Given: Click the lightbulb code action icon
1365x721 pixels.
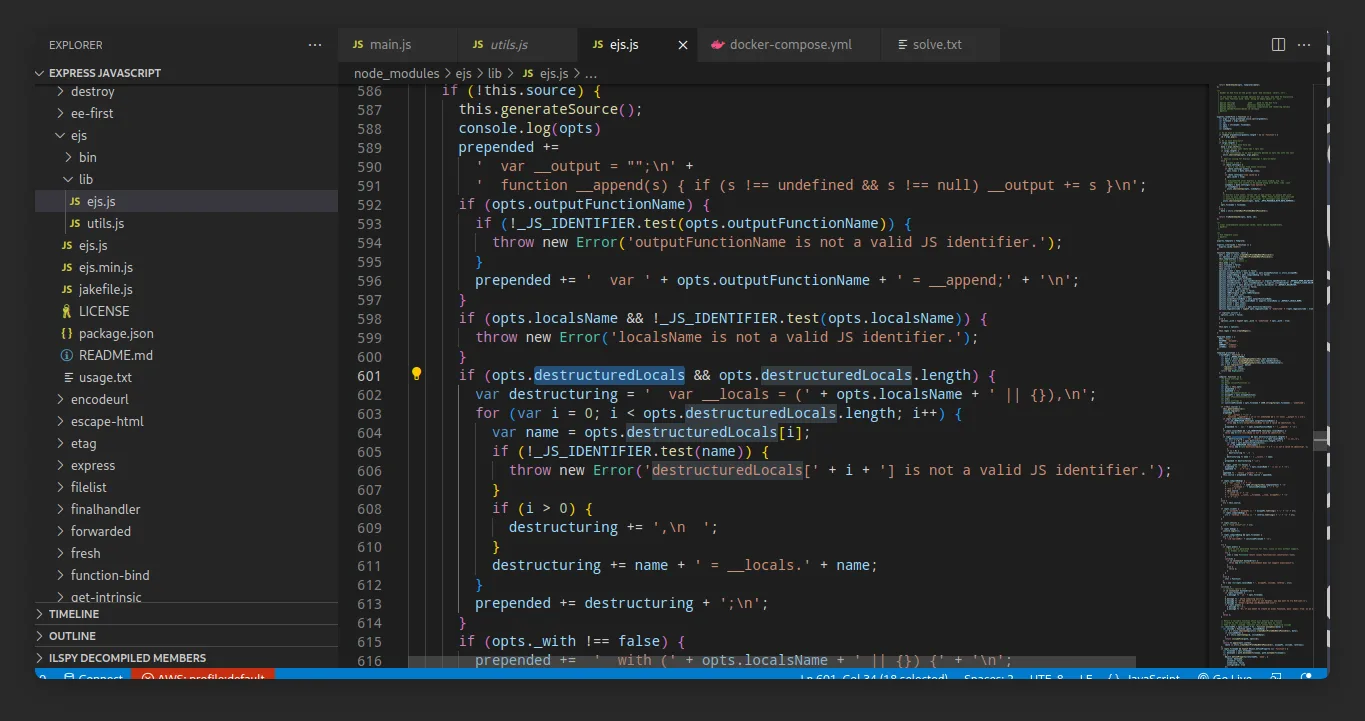Looking at the screenshot, I should coord(417,375).
